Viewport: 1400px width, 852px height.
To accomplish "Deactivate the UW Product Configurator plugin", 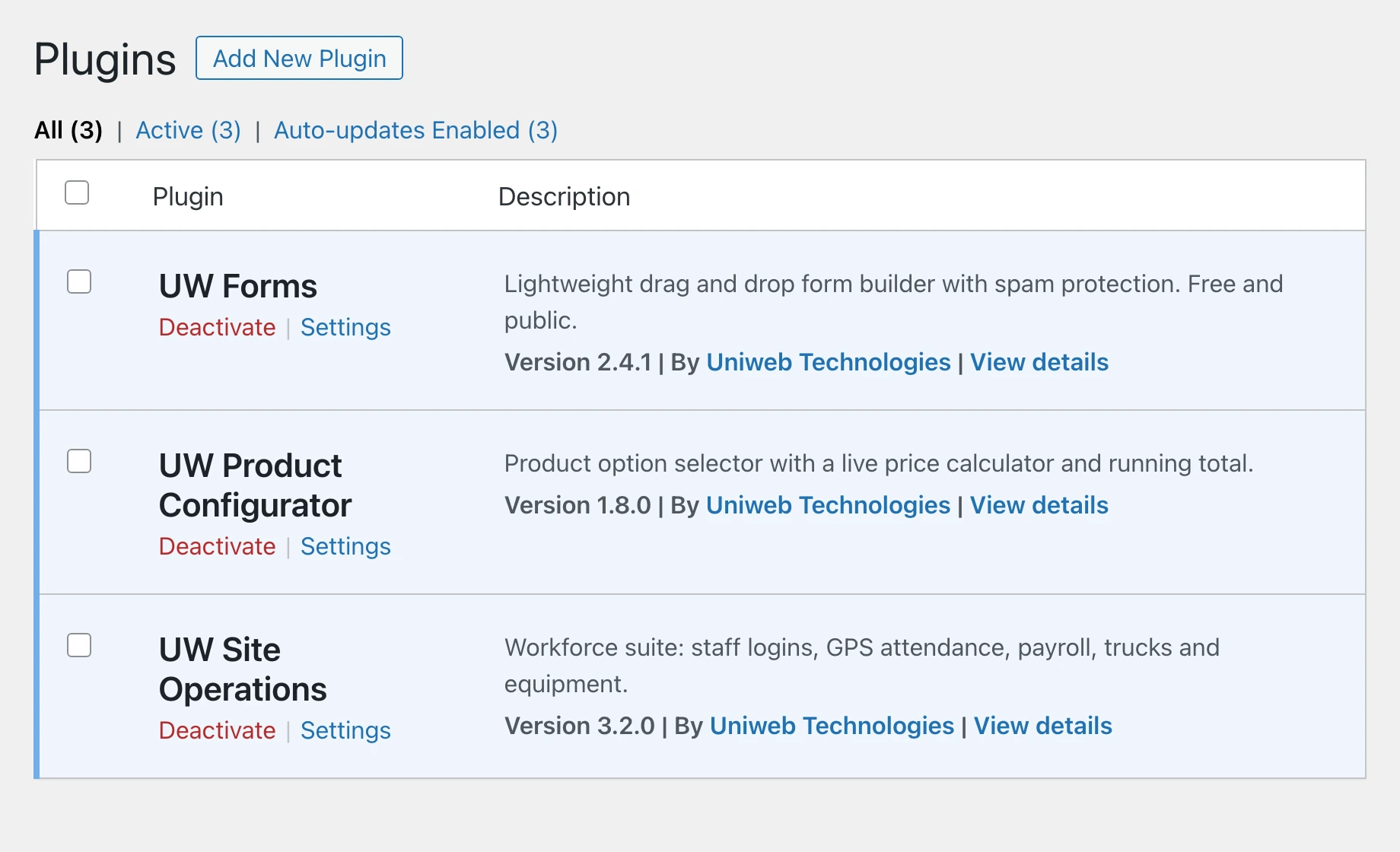I will point(217,546).
